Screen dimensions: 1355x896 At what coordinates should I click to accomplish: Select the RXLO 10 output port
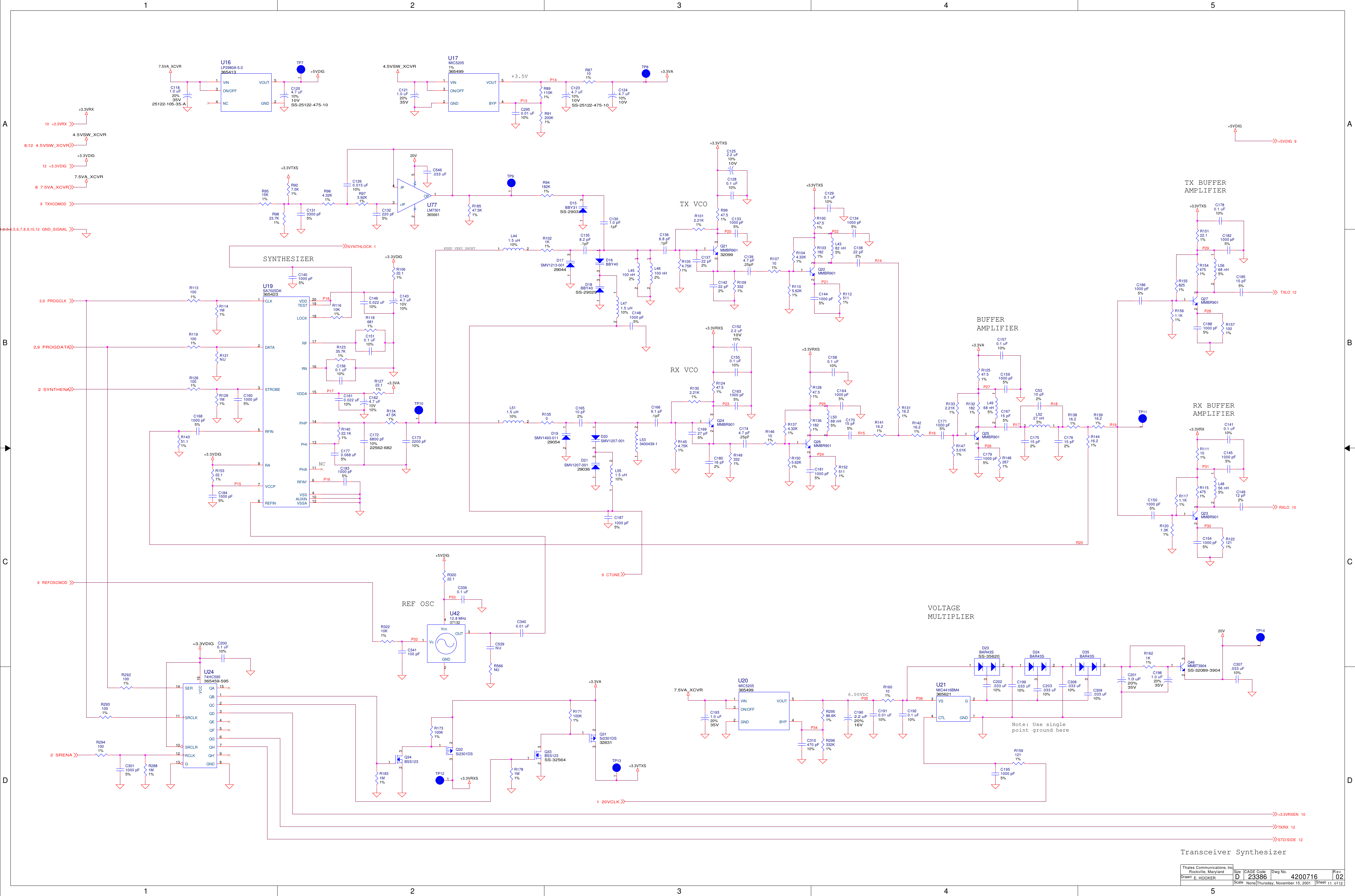click(x=1284, y=508)
